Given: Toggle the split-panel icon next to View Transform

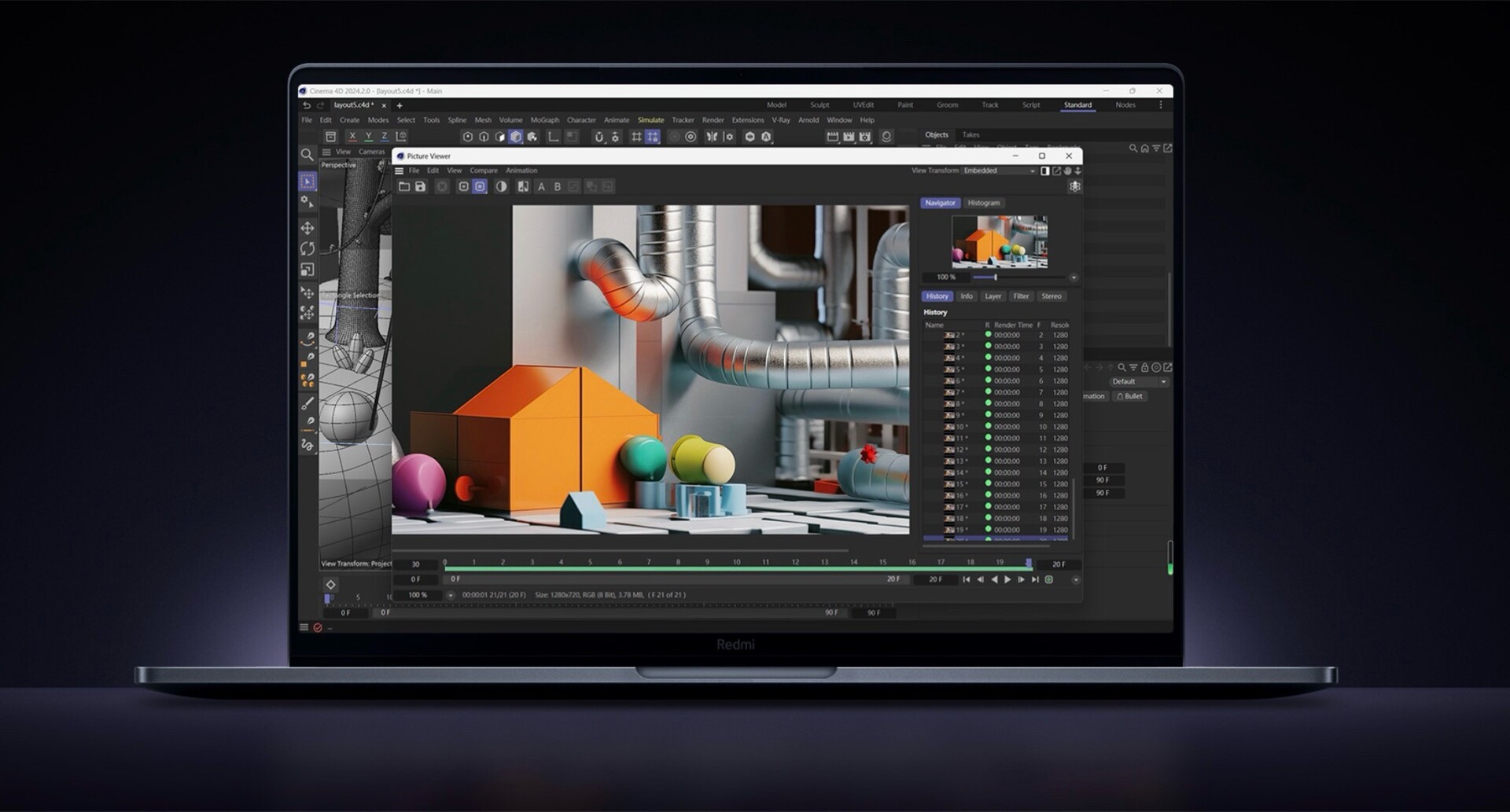Looking at the screenshot, I should pyautogui.click(x=1045, y=171).
